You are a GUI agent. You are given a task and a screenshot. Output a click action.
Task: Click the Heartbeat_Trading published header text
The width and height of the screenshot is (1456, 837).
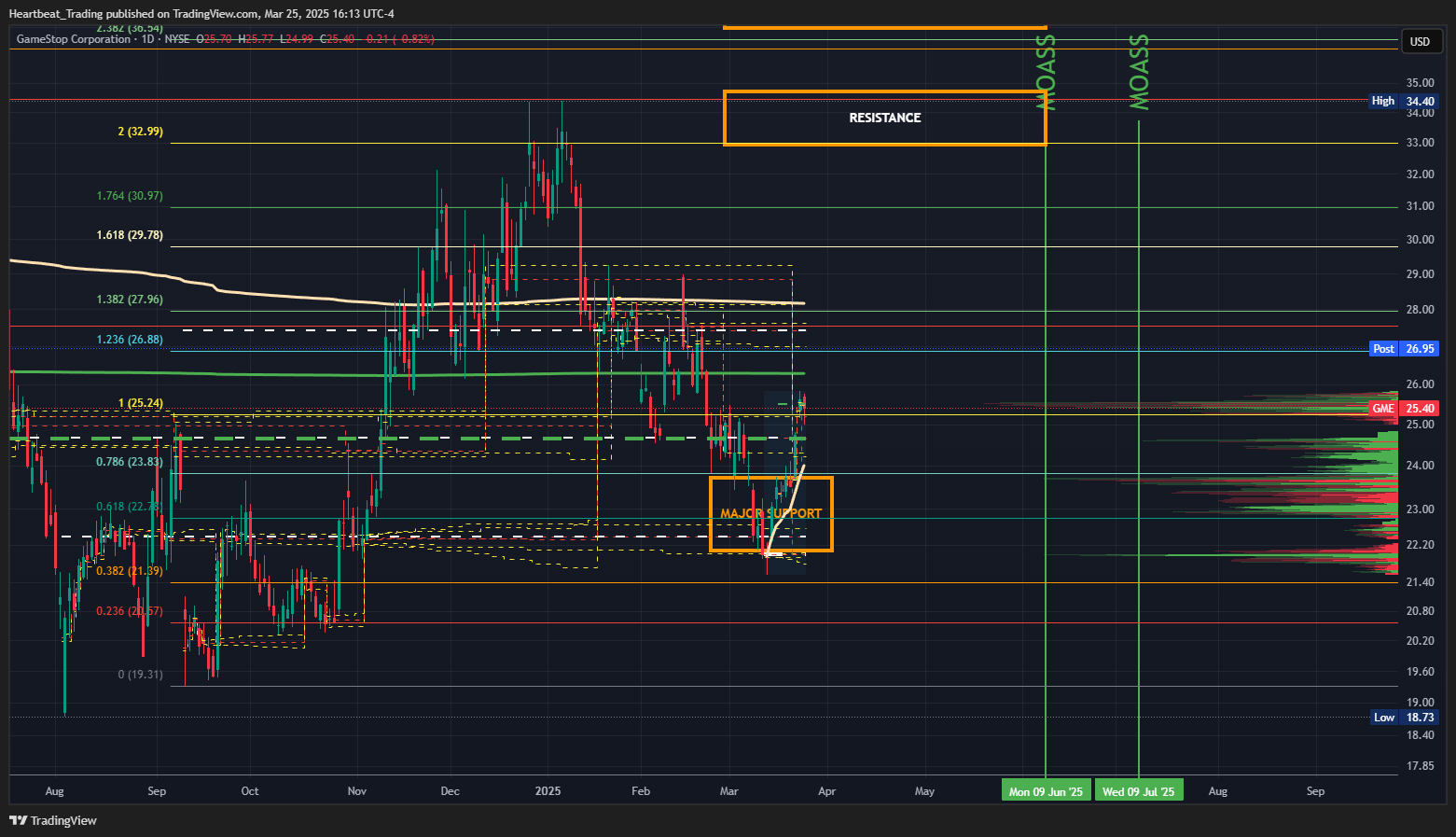[x=201, y=14]
